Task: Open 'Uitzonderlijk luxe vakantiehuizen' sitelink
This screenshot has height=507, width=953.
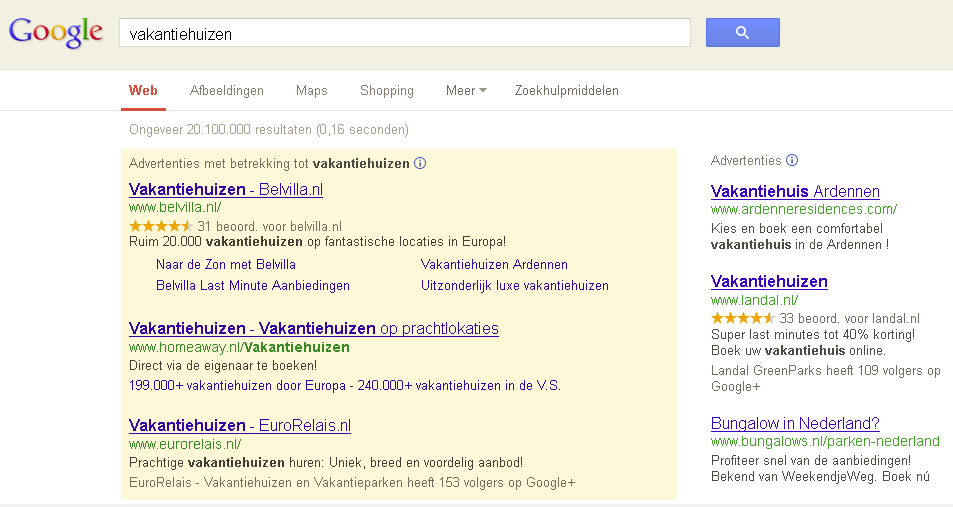Action: (x=515, y=286)
